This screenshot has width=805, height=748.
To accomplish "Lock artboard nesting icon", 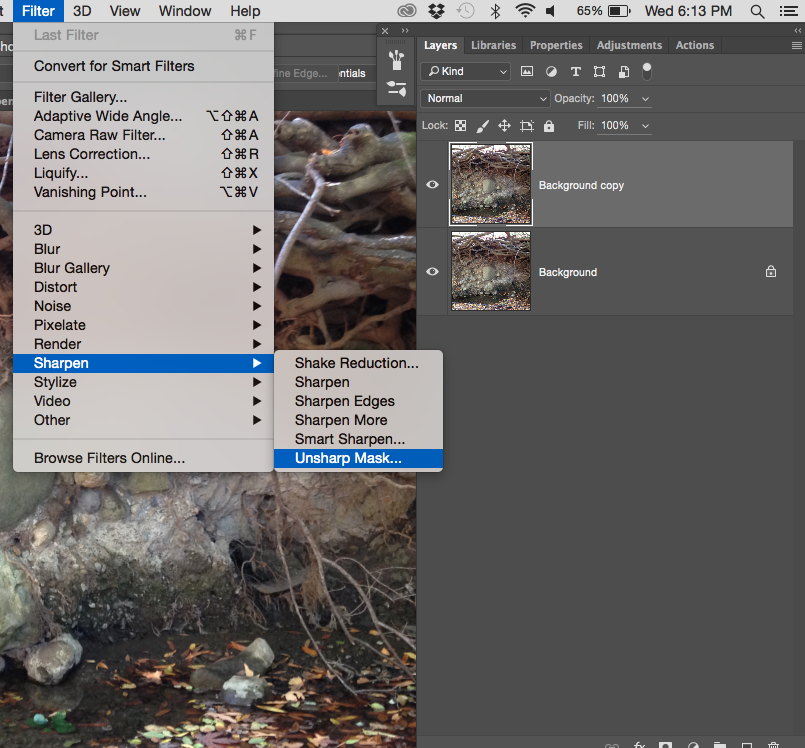I will pos(527,126).
